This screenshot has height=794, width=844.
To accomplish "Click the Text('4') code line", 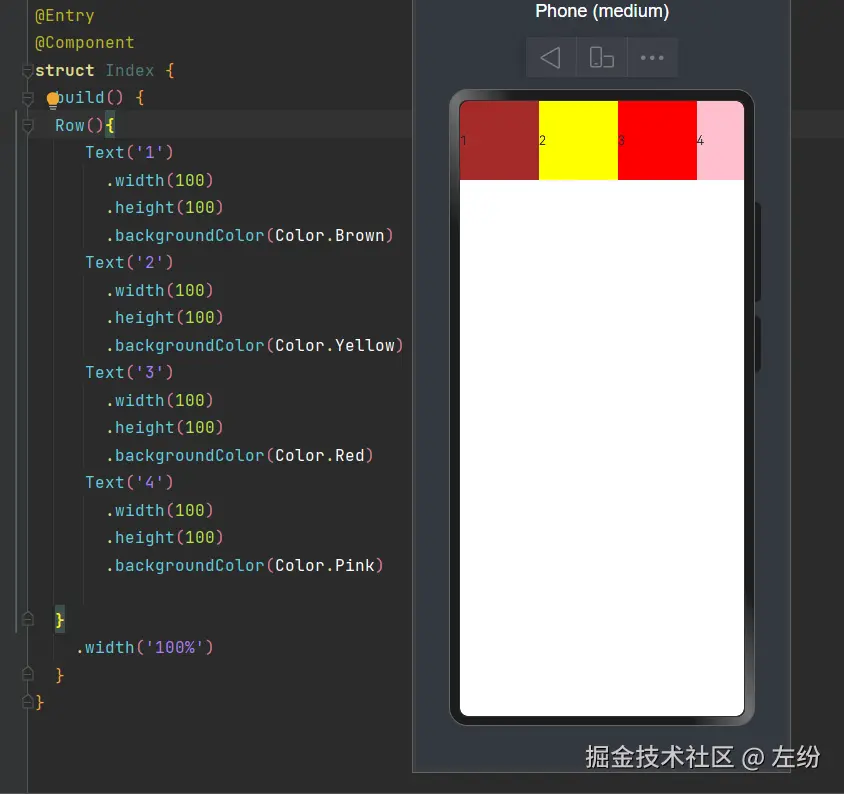I will pos(129,482).
